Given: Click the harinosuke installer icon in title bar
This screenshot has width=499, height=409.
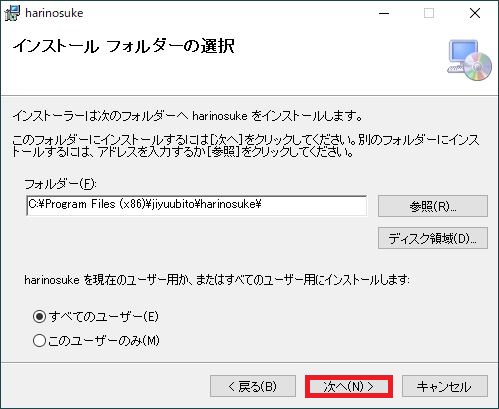Looking at the screenshot, I should coord(12,13).
